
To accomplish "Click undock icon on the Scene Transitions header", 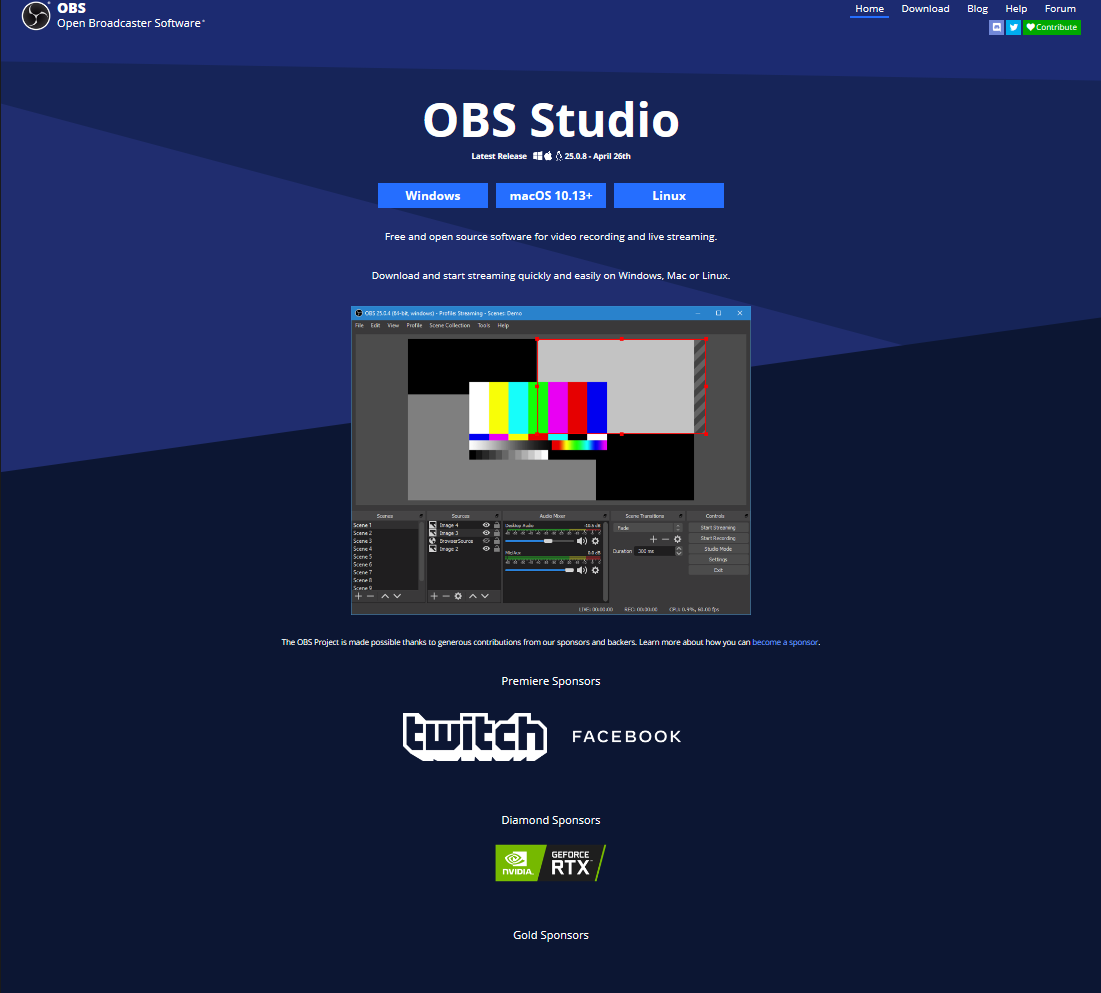I will (x=680, y=516).
